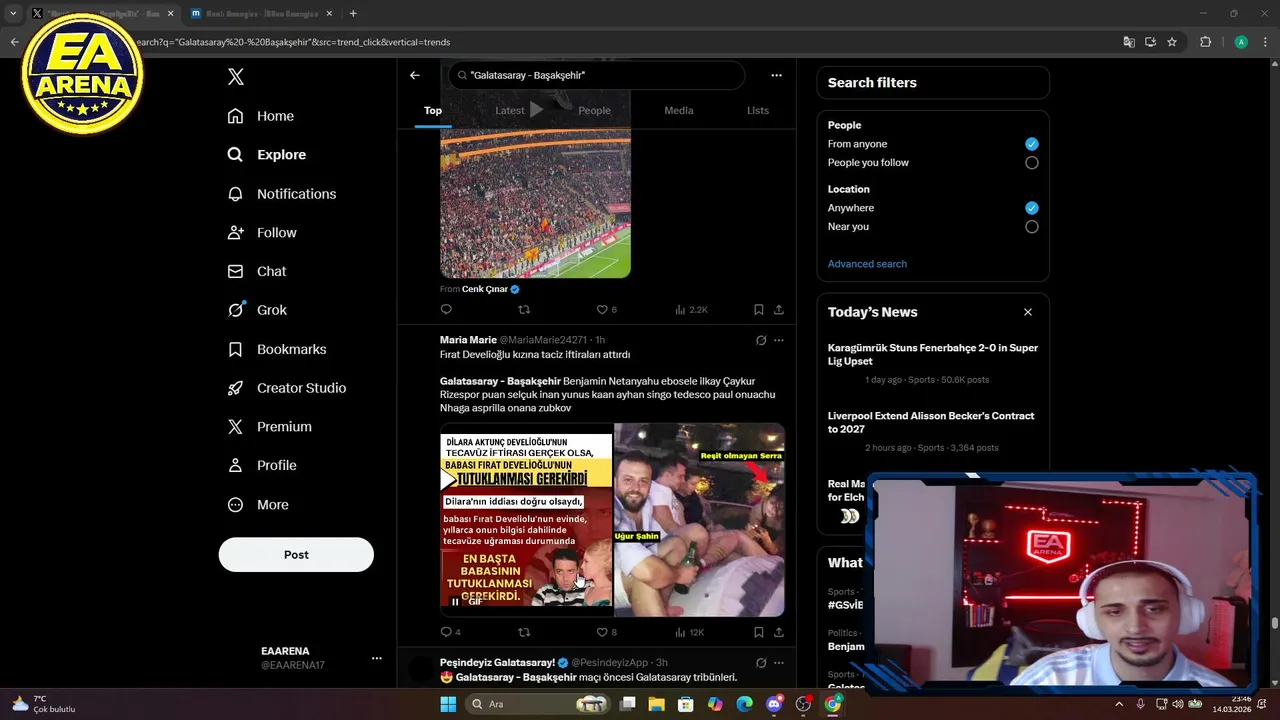Open Grok in the sidebar

click(x=257, y=310)
